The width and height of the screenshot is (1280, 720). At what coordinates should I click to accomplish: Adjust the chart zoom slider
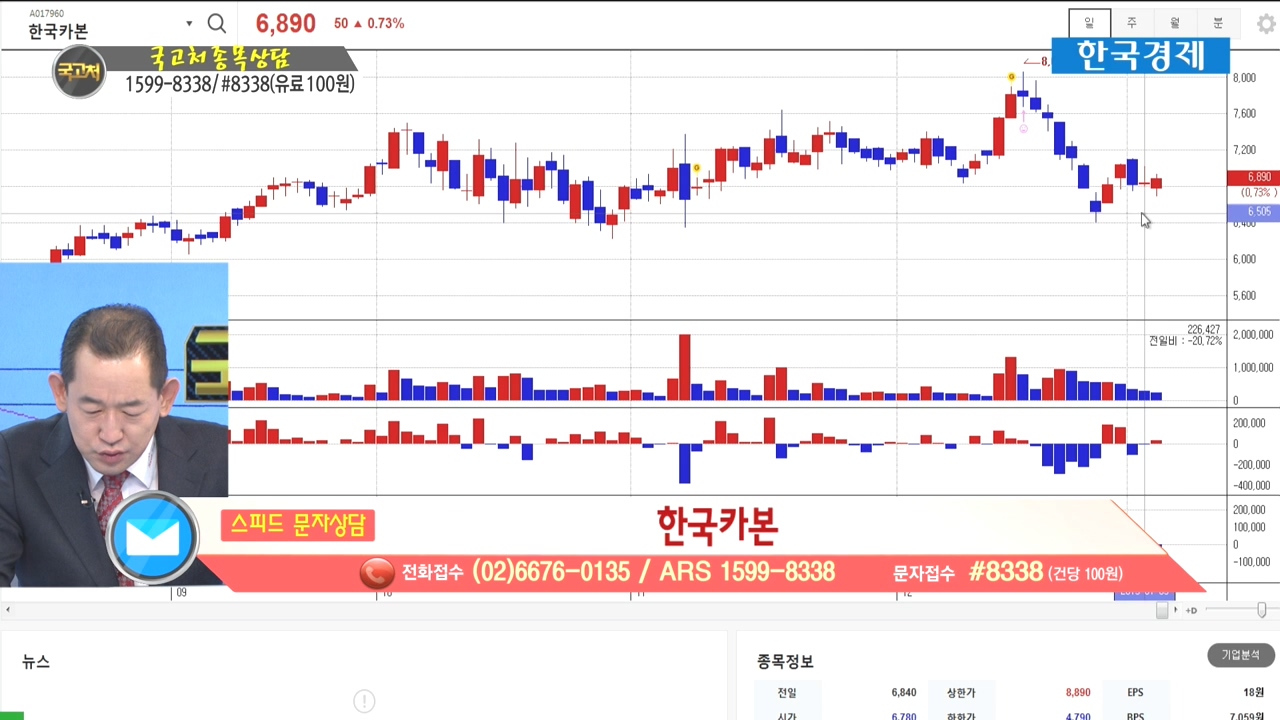coord(1261,610)
